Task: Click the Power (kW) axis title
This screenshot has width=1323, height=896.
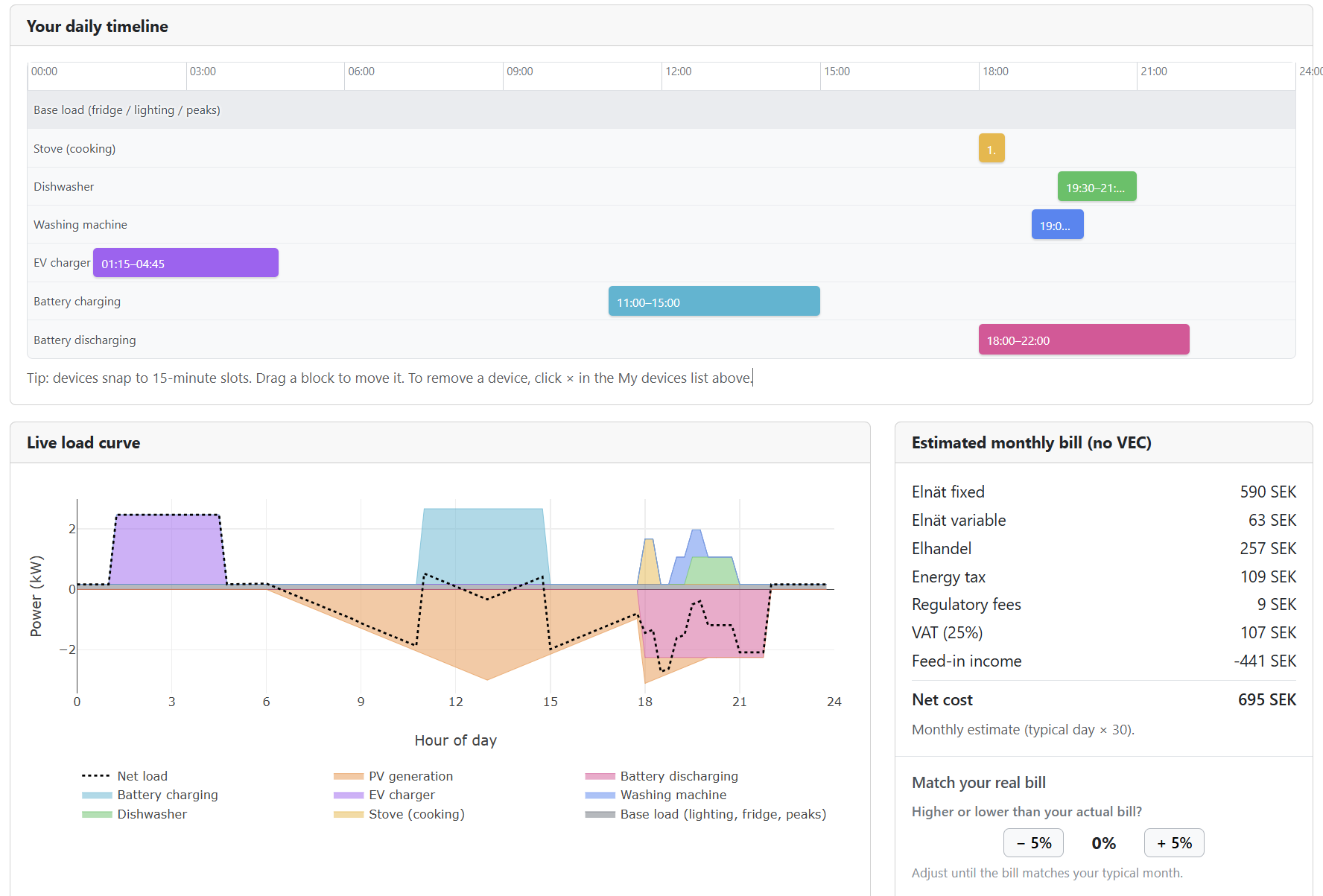Action: [x=36, y=596]
